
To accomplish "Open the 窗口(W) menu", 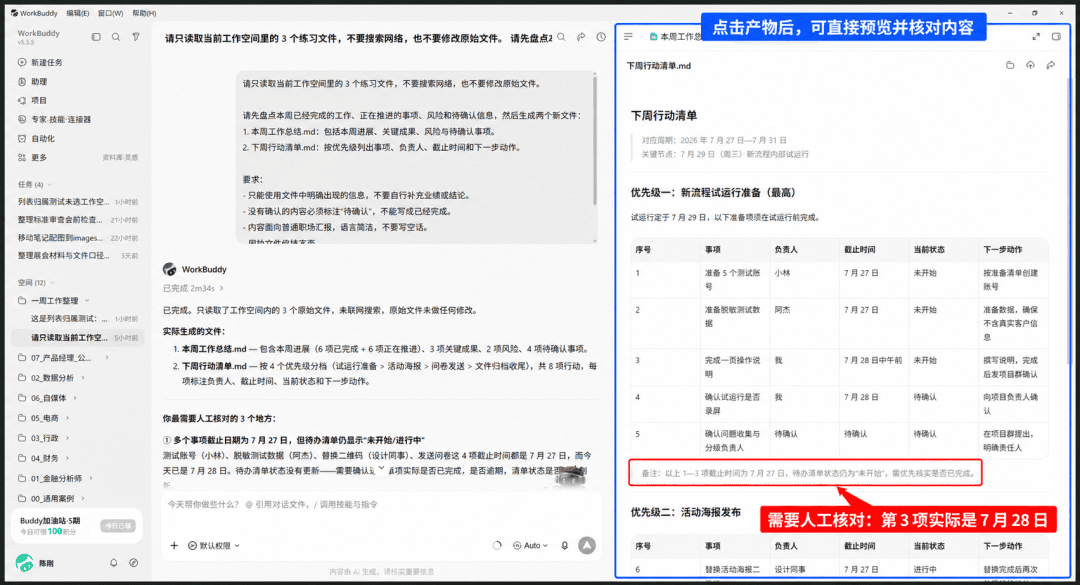I will pyautogui.click(x=110, y=13).
